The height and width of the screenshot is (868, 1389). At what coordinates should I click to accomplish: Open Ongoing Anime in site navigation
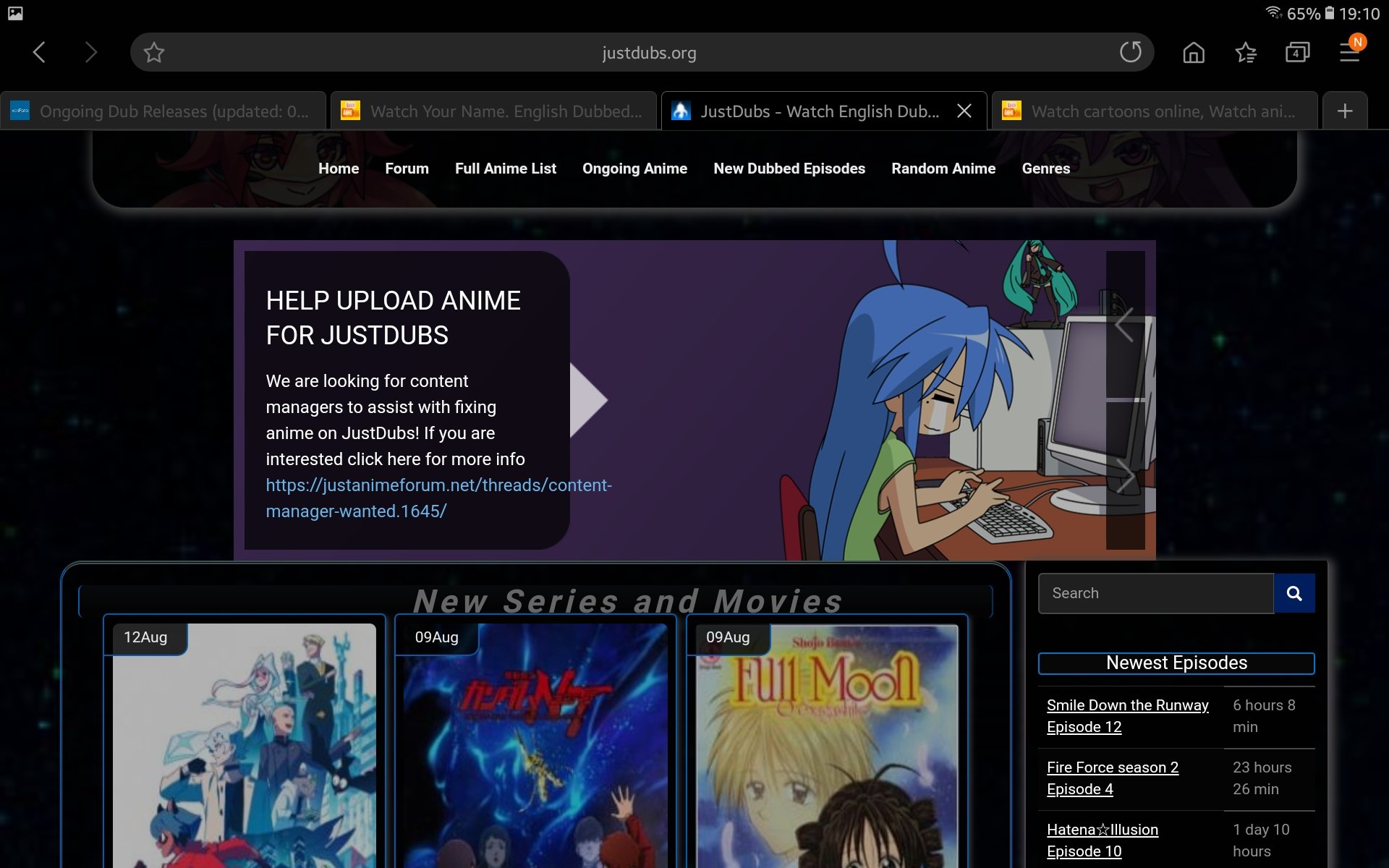(634, 169)
